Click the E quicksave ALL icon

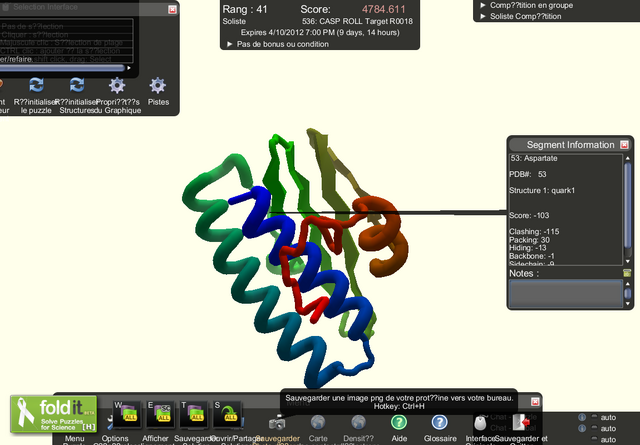[x=161, y=414]
